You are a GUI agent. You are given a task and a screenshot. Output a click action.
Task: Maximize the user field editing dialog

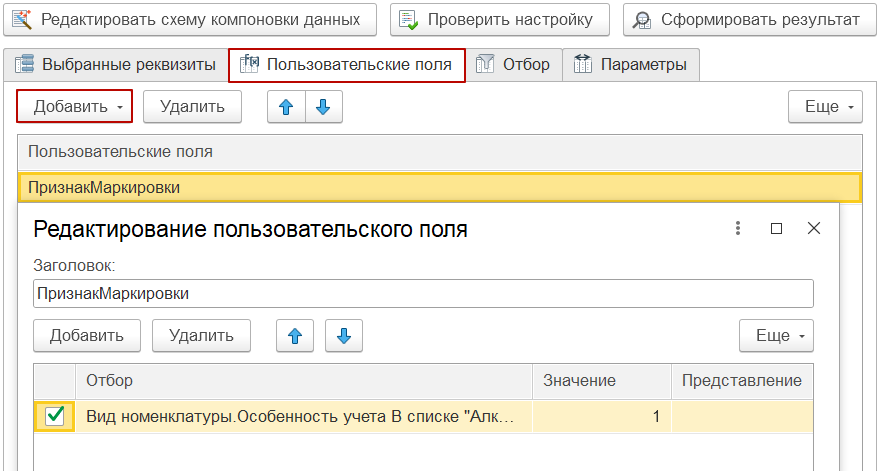pos(776,228)
